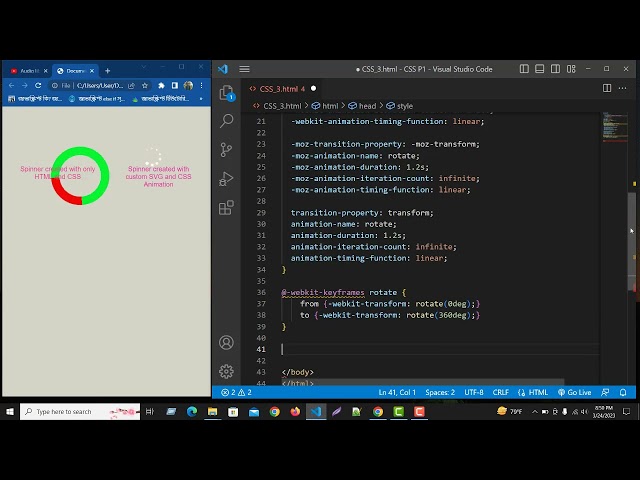Select the end of line sequence CRLF
Screen dimensions: 640x480
click(x=500, y=392)
